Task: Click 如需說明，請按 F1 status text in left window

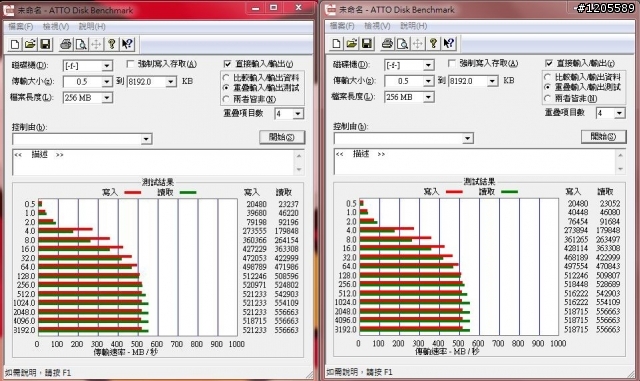Action: pyautogui.click(x=38, y=372)
